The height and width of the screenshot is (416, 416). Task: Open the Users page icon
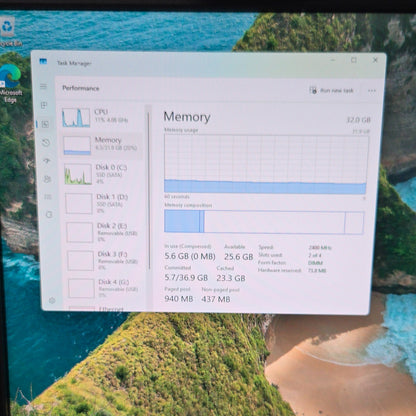[47, 179]
